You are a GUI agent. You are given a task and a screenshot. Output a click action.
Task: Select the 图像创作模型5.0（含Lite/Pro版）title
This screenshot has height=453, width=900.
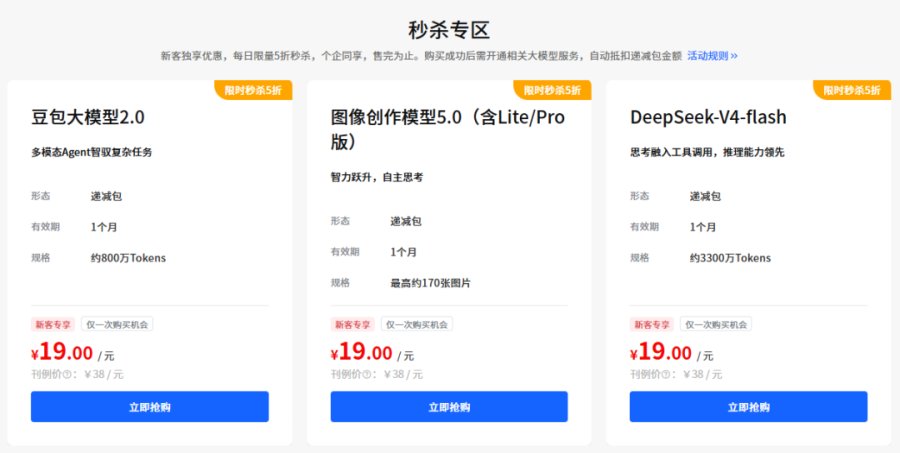coord(448,129)
